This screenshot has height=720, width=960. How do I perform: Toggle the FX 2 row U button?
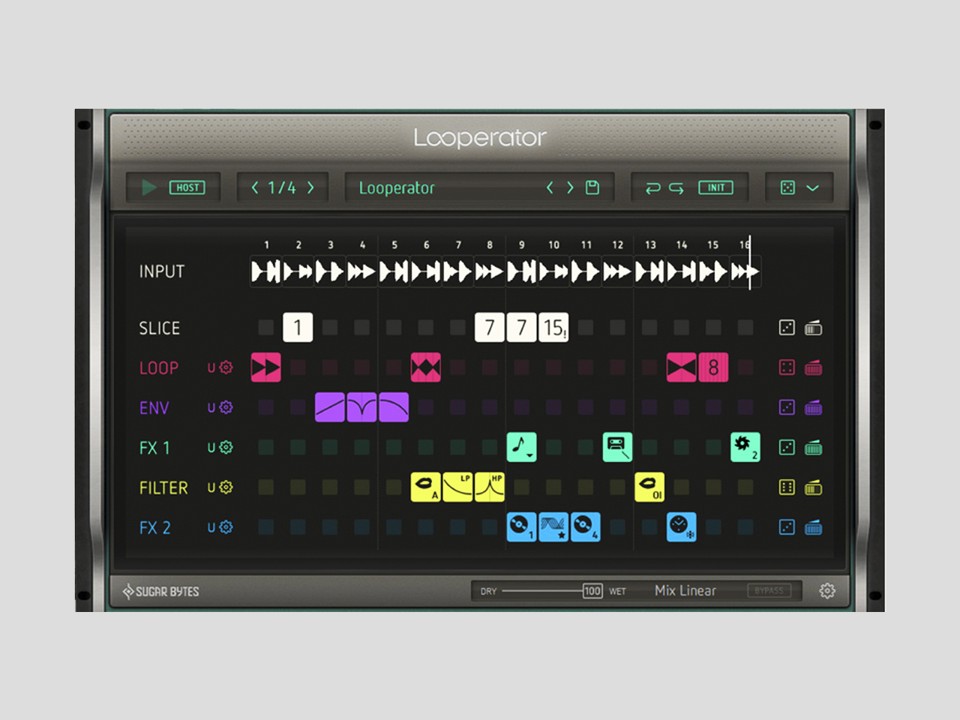211,528
